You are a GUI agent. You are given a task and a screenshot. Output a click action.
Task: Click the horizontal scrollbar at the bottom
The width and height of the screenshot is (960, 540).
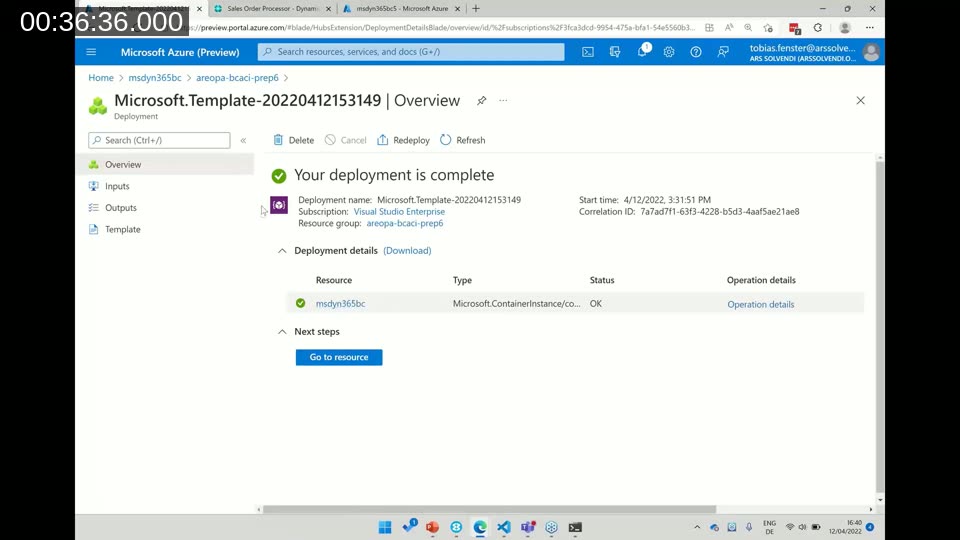pyautogui.click(x=489, y=509)
